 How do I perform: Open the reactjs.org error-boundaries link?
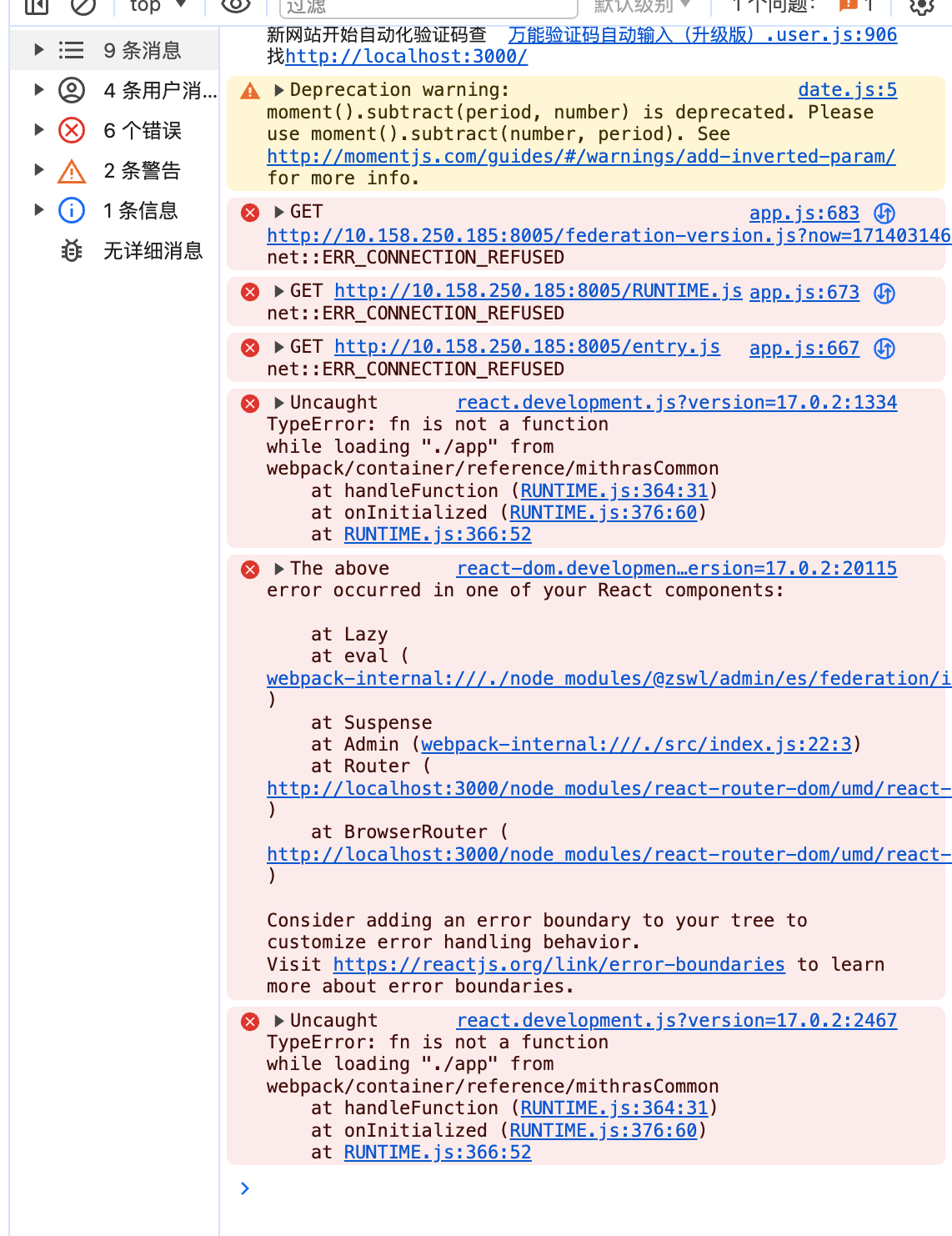[559, 965]
